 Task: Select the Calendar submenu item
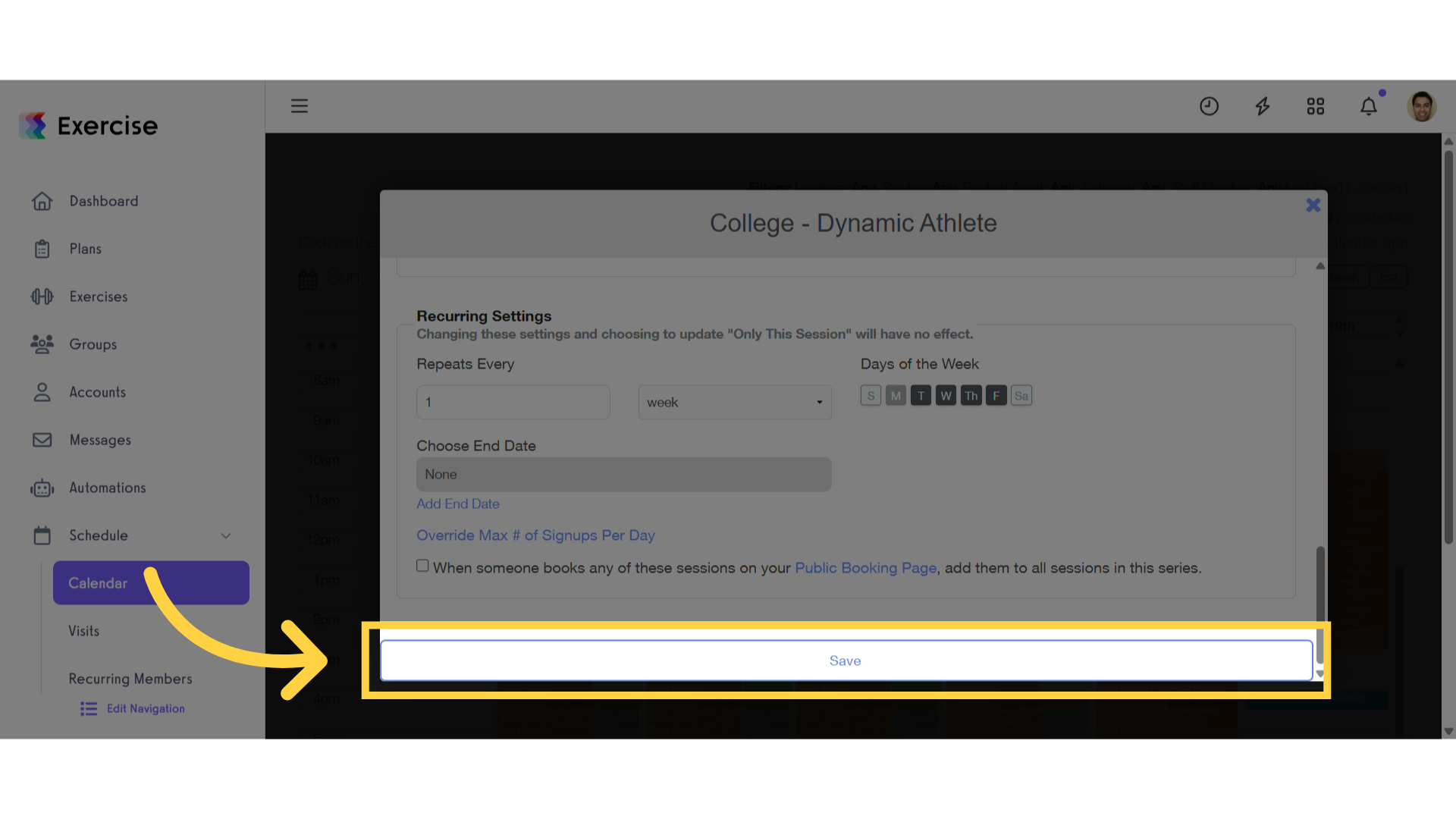[x=151, y=583]
